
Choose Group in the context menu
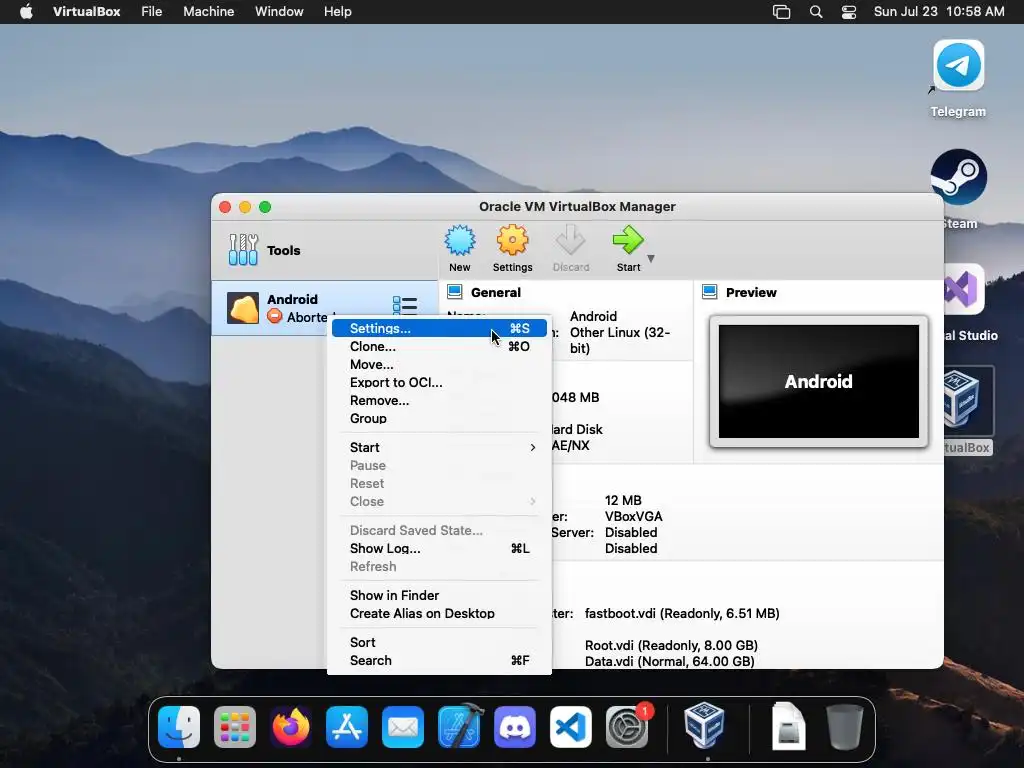440,419
